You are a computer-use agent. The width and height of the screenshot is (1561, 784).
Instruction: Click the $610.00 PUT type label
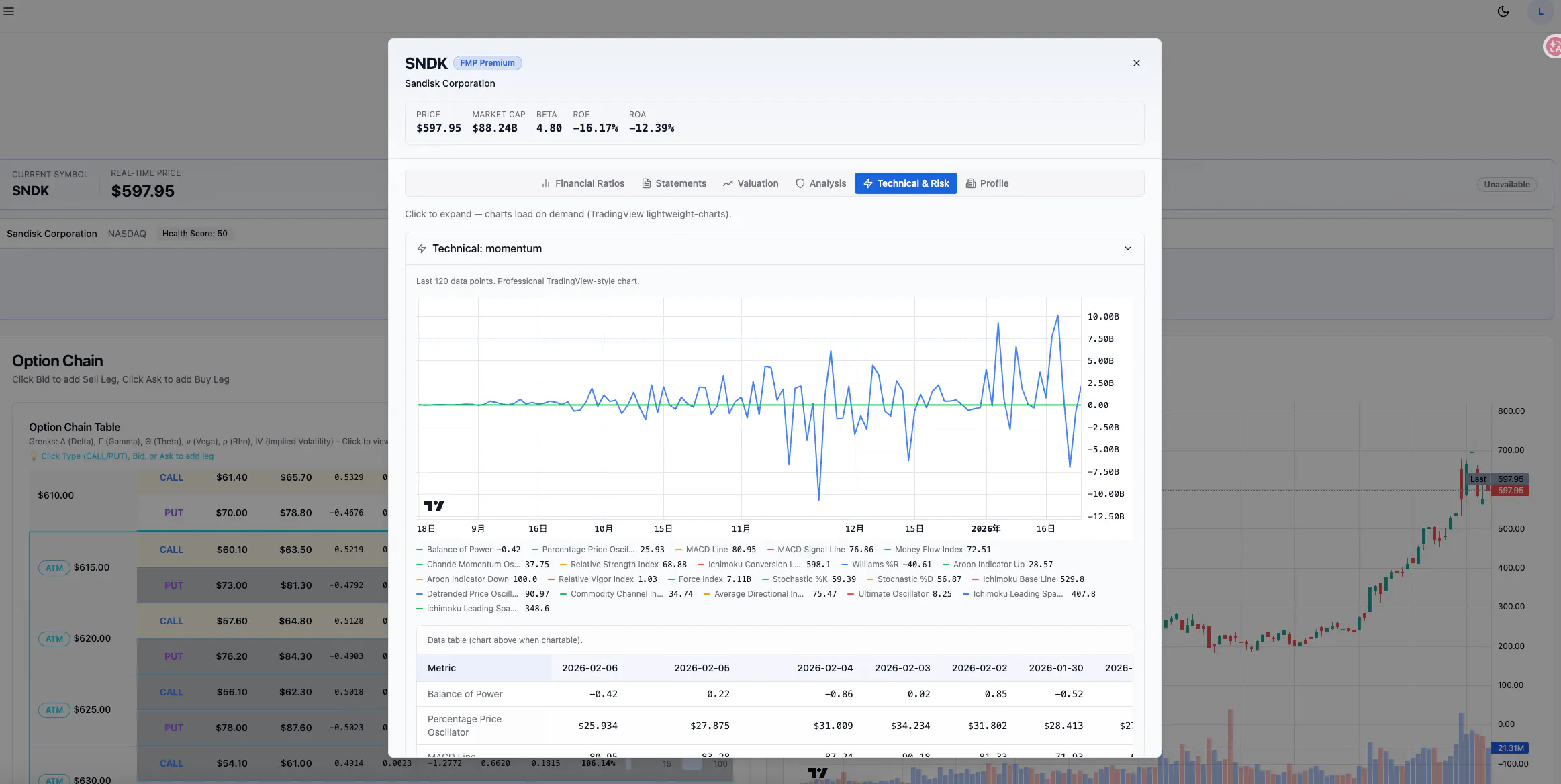point(174,513)
